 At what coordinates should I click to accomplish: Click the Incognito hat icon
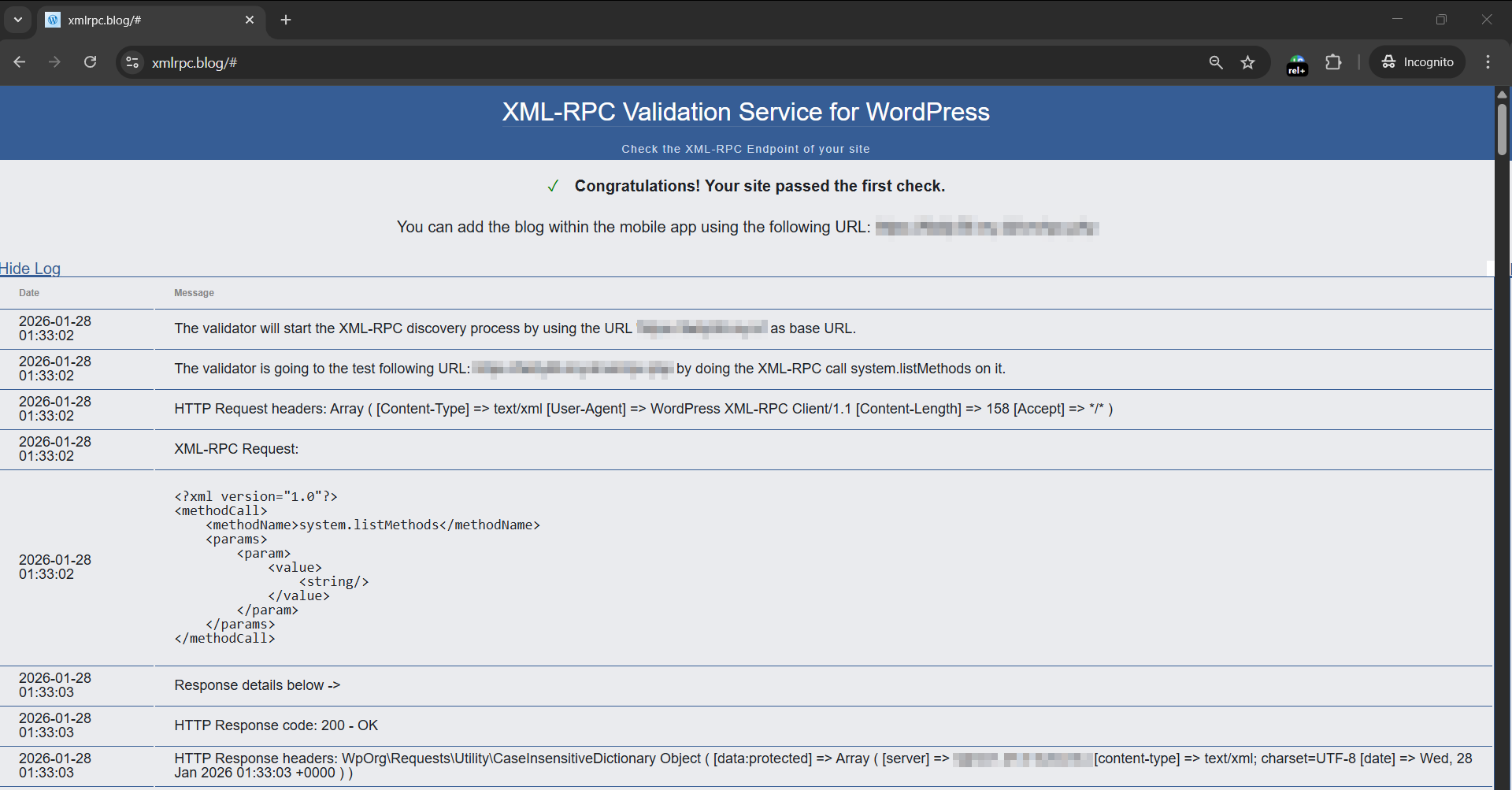tap(1391, 61)
